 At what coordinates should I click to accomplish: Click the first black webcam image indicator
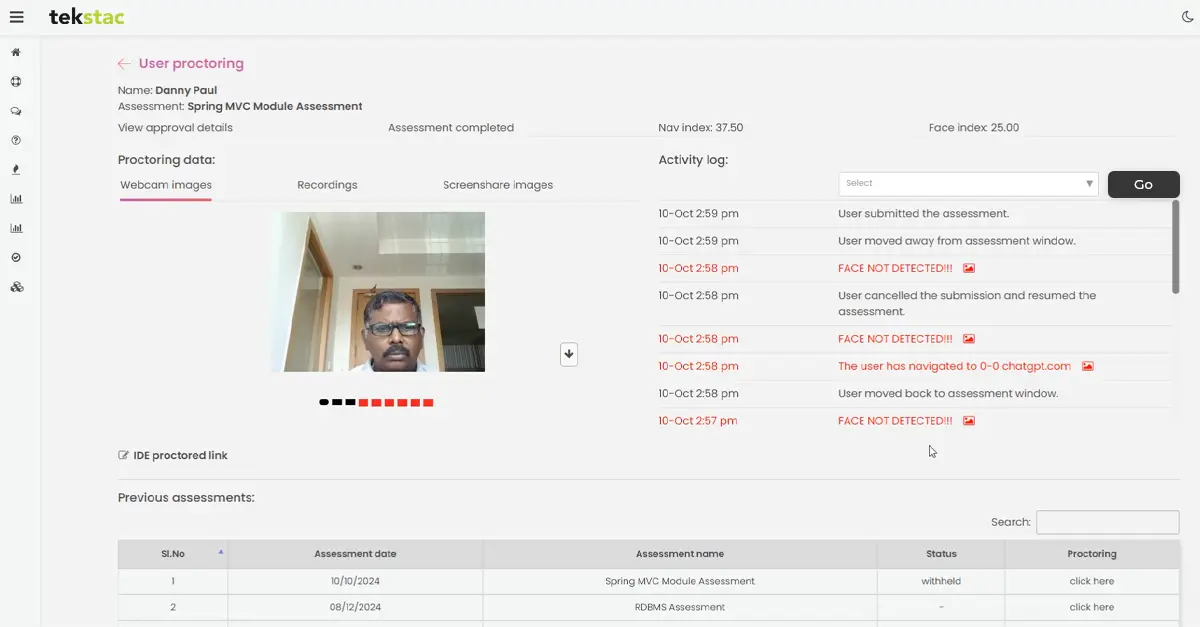[x=324, y=403]
